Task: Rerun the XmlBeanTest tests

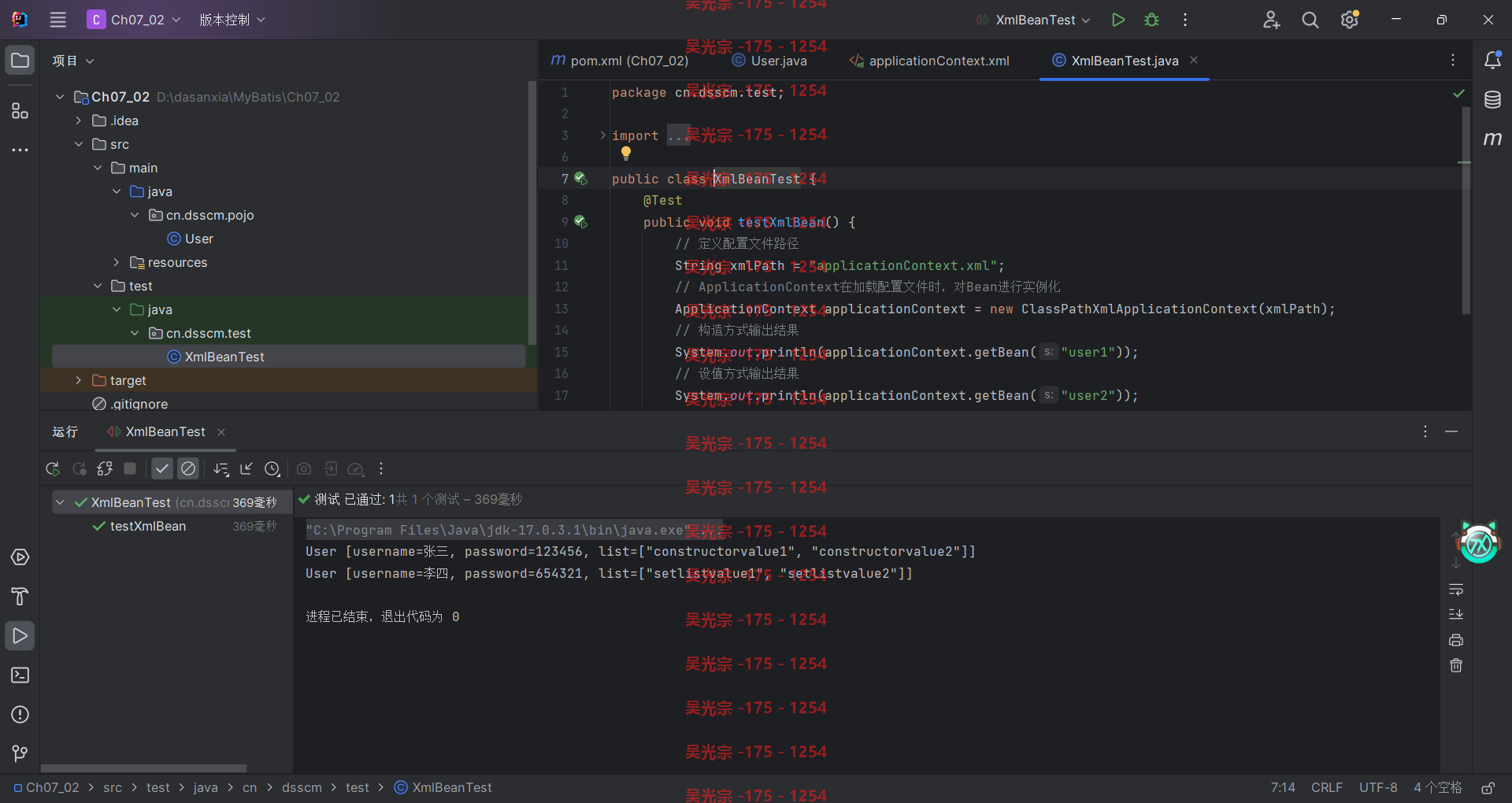Action: [x=54, y=469]
